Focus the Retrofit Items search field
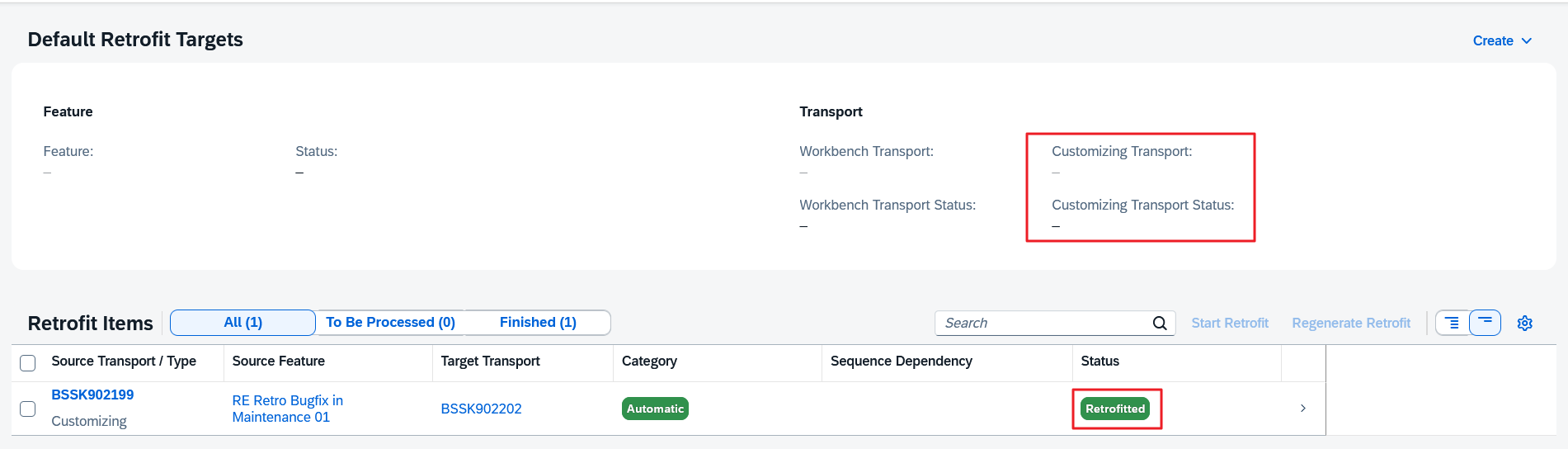This screenshot has height=449, width=1568. click(1043, 323)
